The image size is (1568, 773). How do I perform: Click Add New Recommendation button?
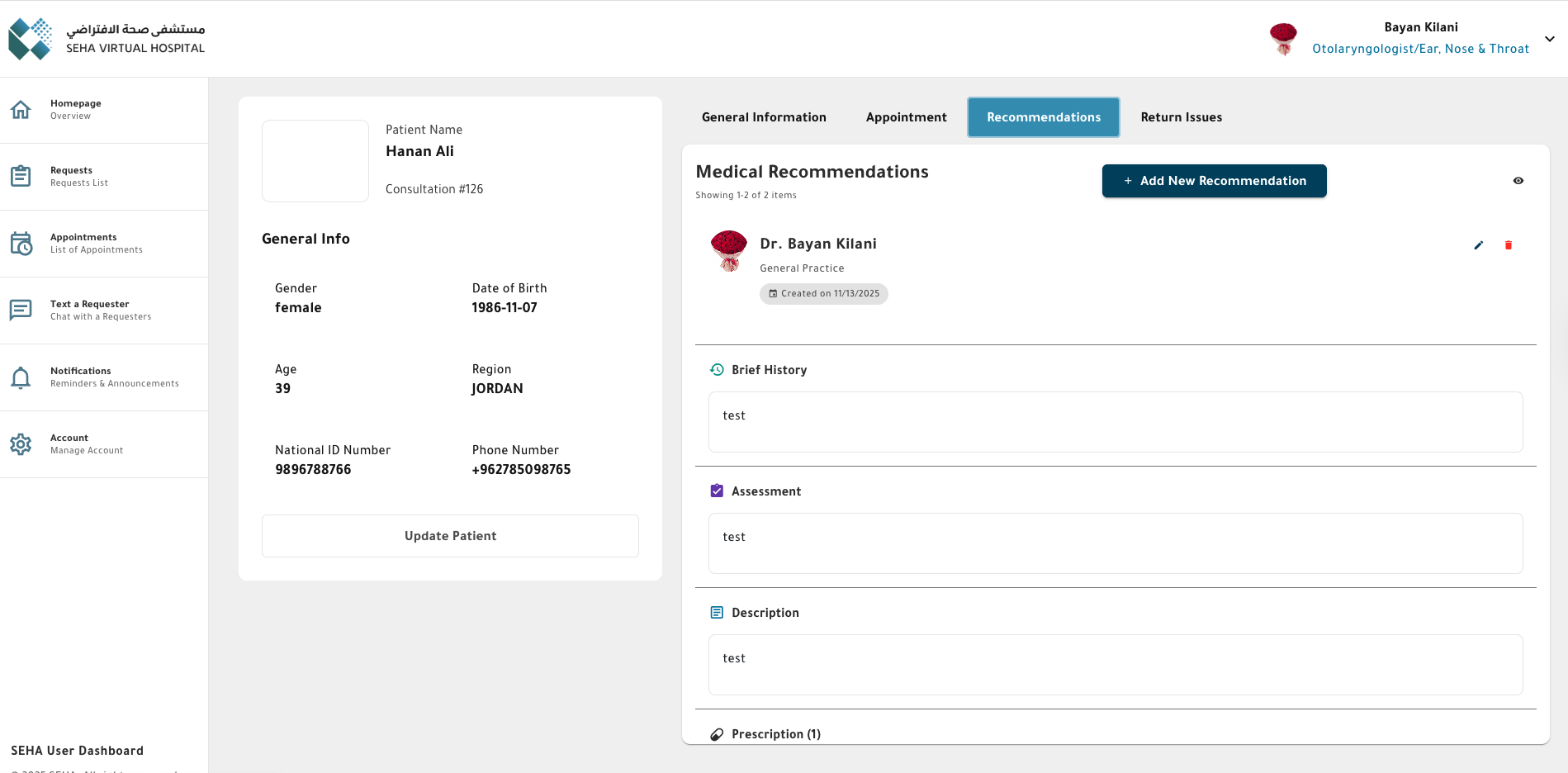click(x=1214, y=181)
